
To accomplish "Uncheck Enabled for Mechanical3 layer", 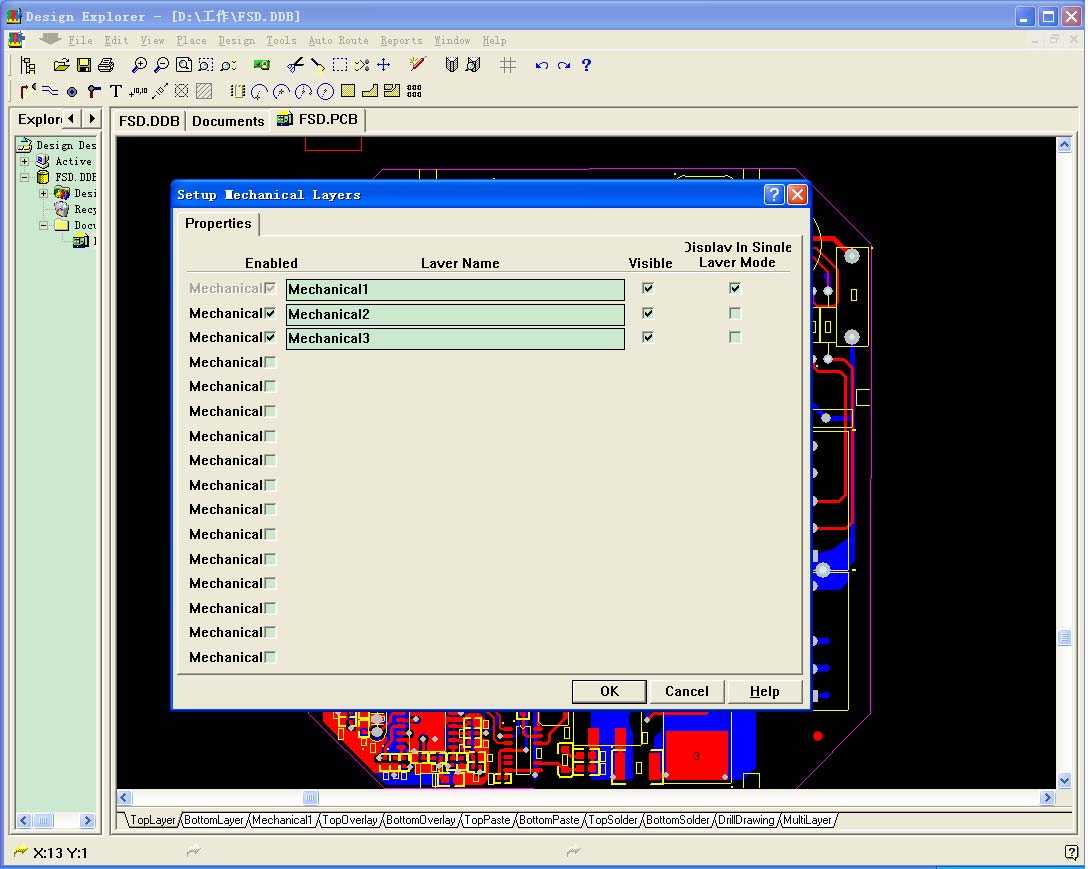I will coord(270,337).
